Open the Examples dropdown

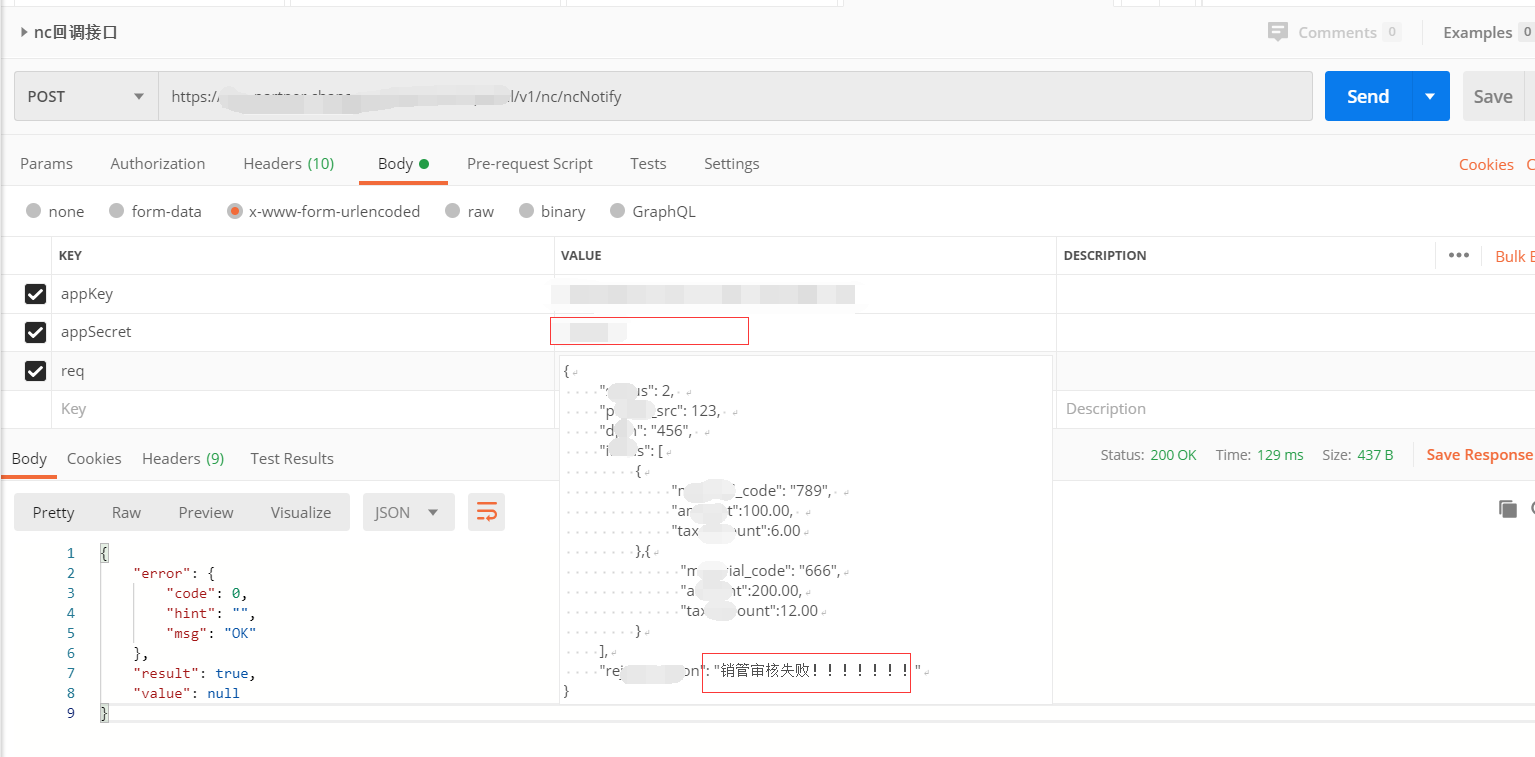click(1487, 32)
